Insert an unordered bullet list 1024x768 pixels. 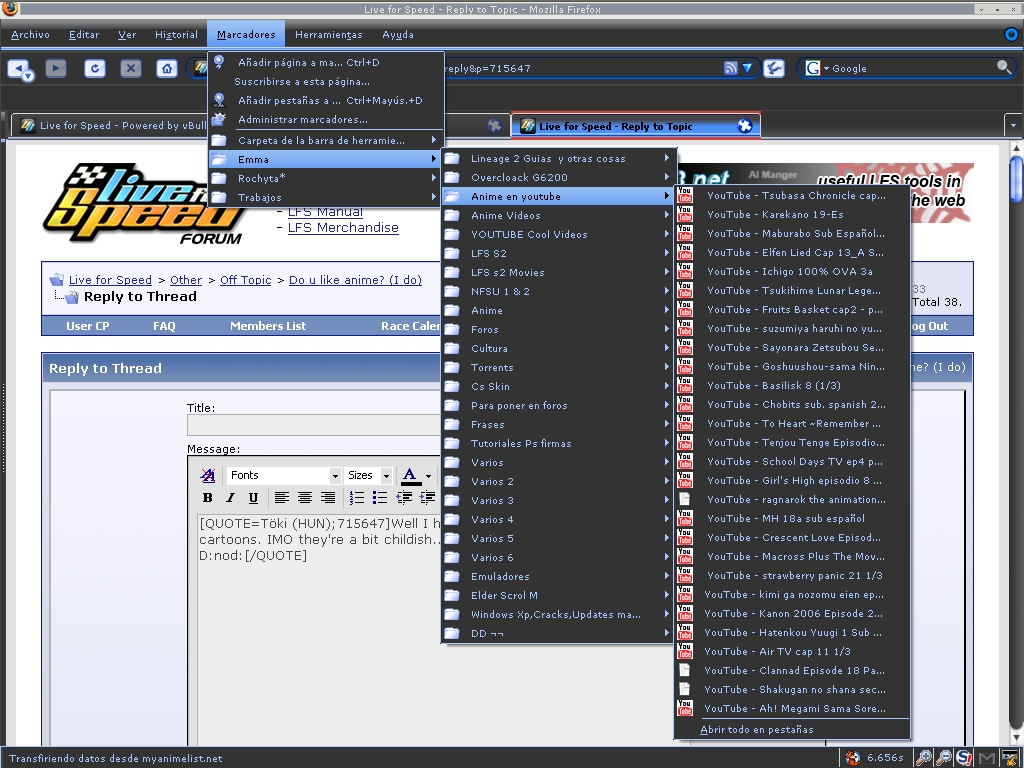pos(380,498)
